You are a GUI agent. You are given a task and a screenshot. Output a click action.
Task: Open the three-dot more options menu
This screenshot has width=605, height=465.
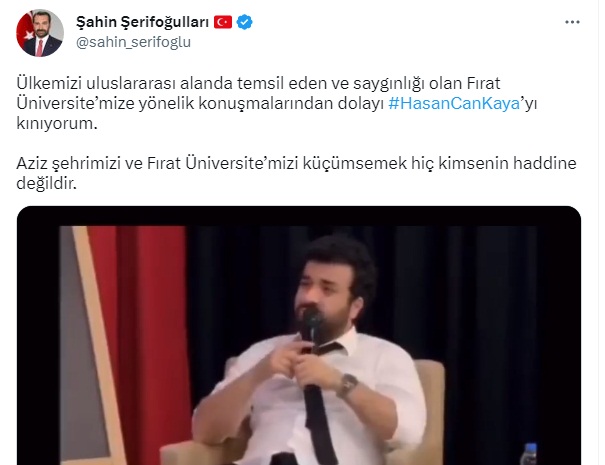[x=572, y=22]
